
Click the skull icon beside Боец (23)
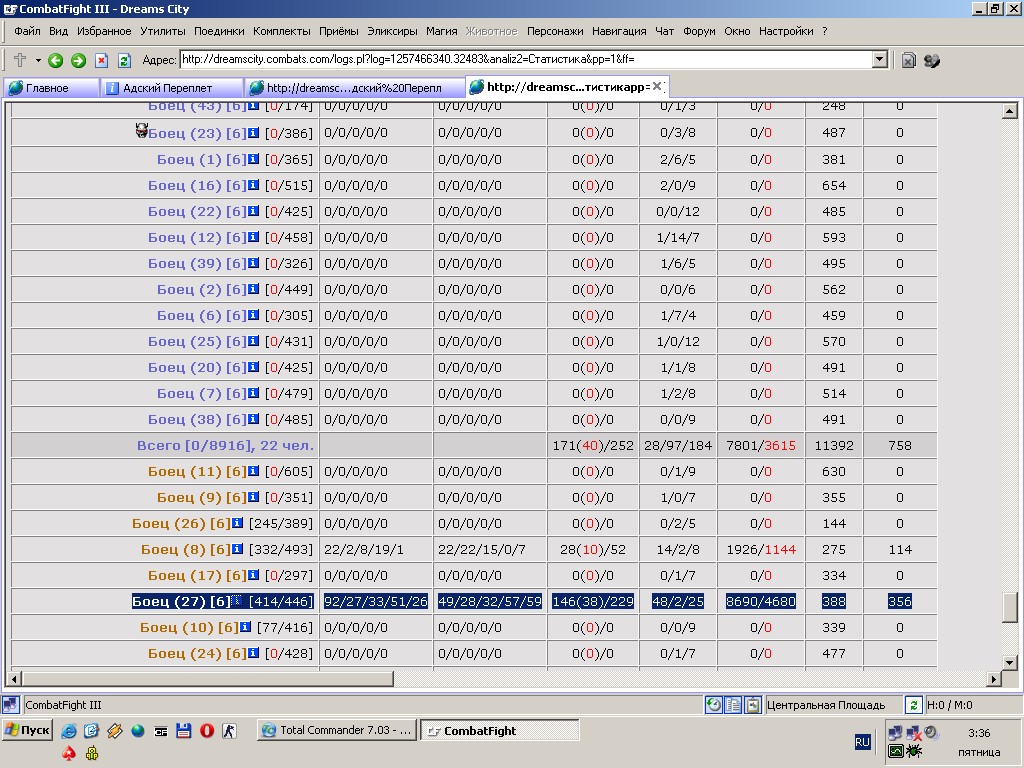pyautogui.click(x=141, y=131)
